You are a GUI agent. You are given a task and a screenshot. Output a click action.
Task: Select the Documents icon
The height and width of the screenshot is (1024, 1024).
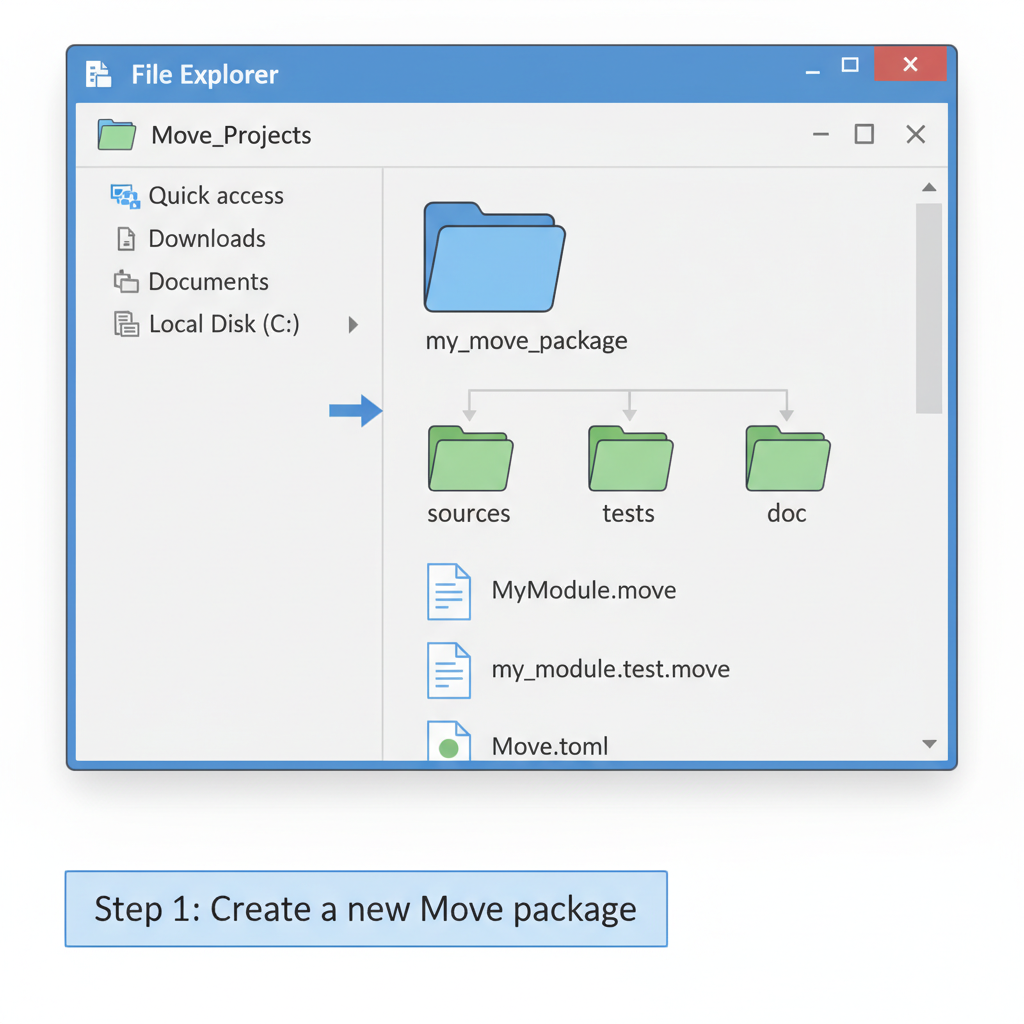point(127,281)
